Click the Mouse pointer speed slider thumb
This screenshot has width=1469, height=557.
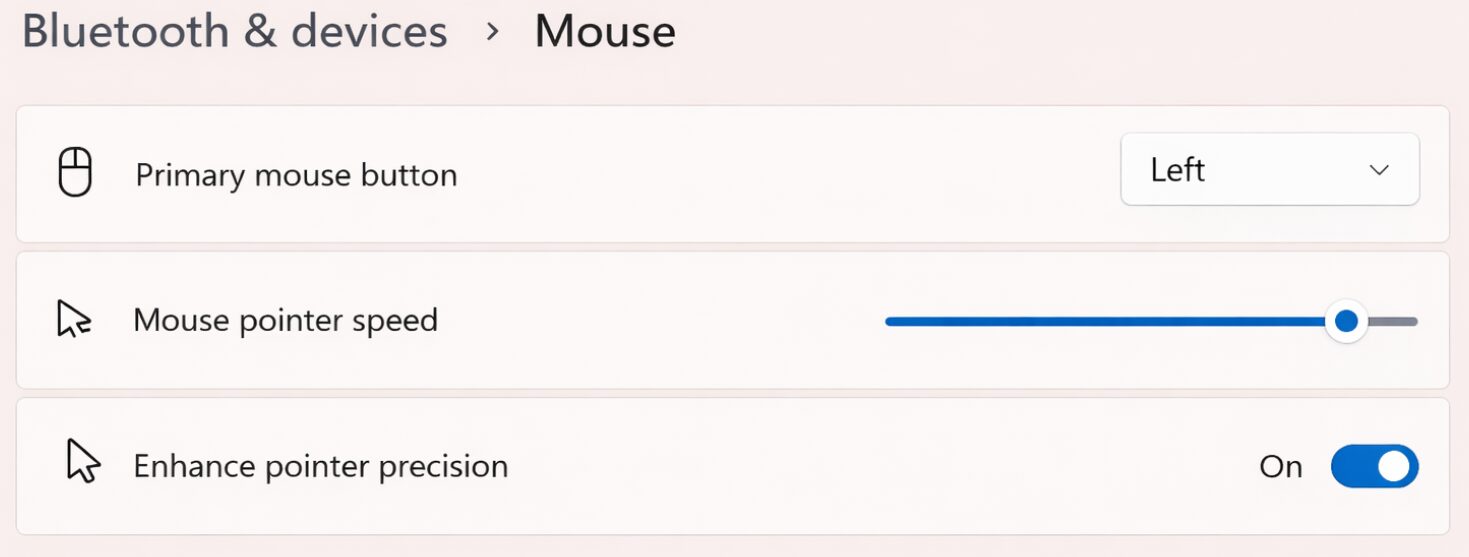[x=1346, y=321]
